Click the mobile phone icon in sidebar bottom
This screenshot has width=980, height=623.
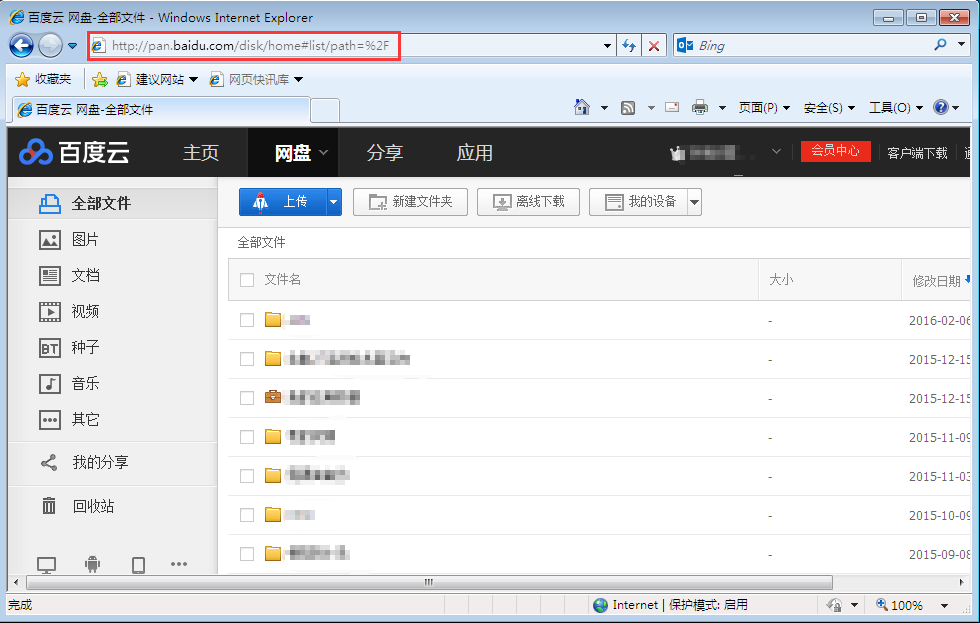[139, 565]
